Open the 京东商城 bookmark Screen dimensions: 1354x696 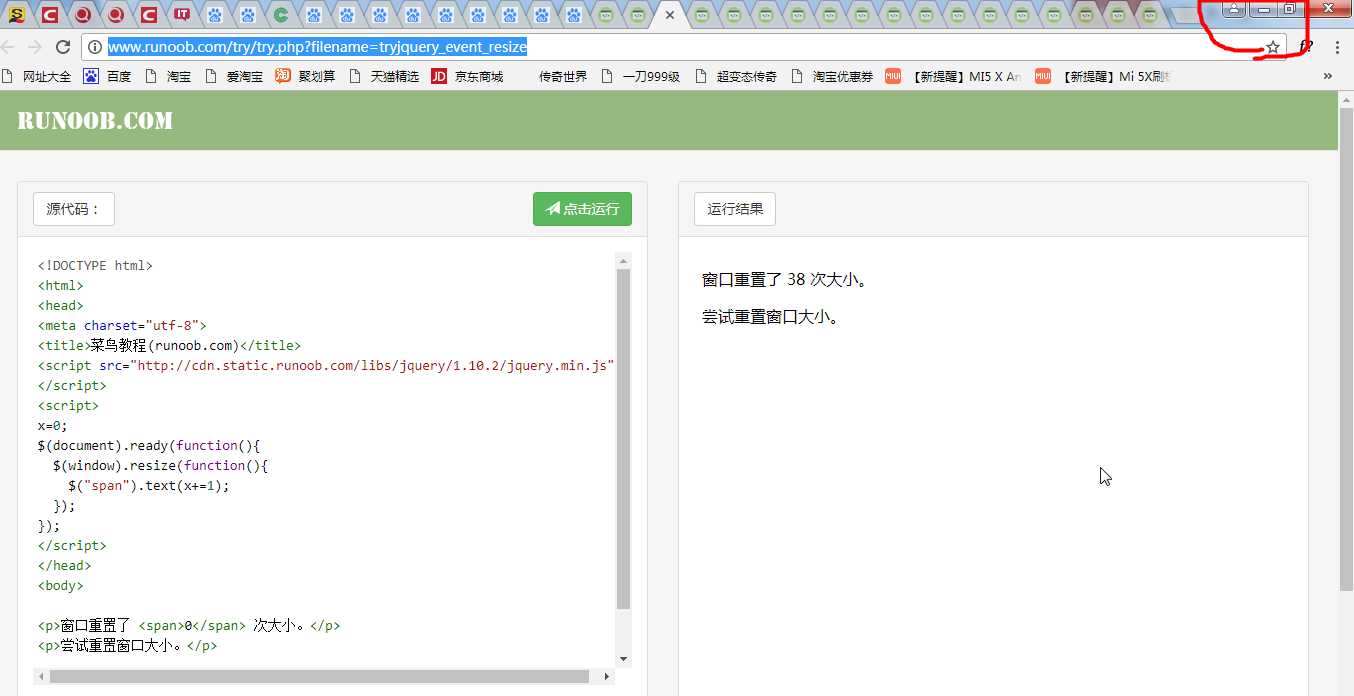pos(468,76)
